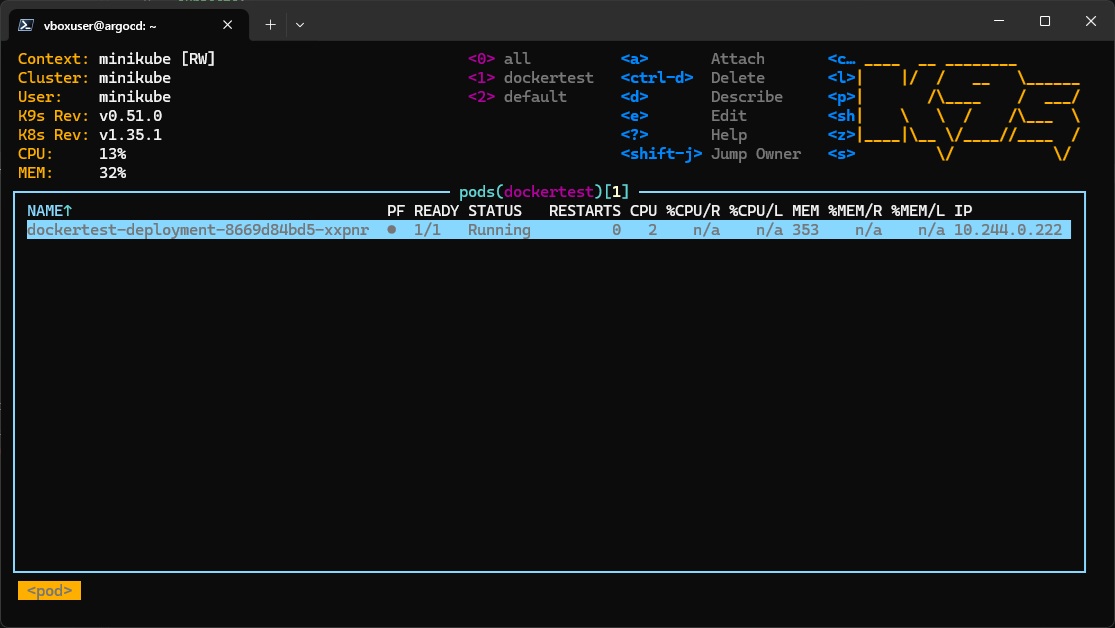Click the <pod> breadcrumb at the bottom
This screenshot has width=1115, height=628.
coord(49,590)
